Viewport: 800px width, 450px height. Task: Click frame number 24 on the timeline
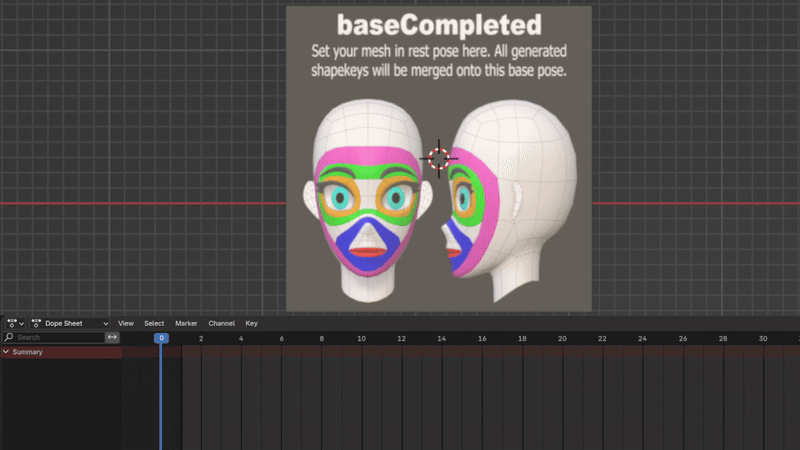click(642, 338)
